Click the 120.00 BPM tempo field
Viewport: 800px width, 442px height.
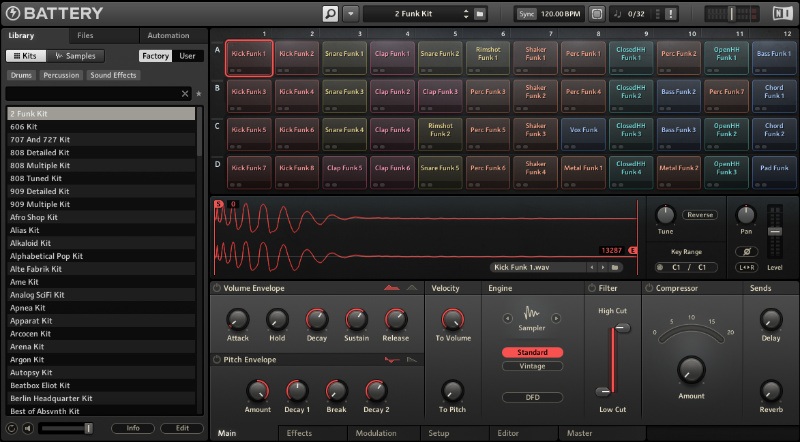click(561, 14)
